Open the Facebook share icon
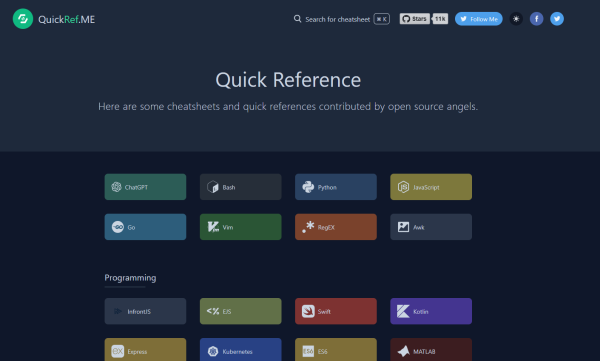Image resolution: width=600 pixels, height=361 pixels. coord(536,19)
